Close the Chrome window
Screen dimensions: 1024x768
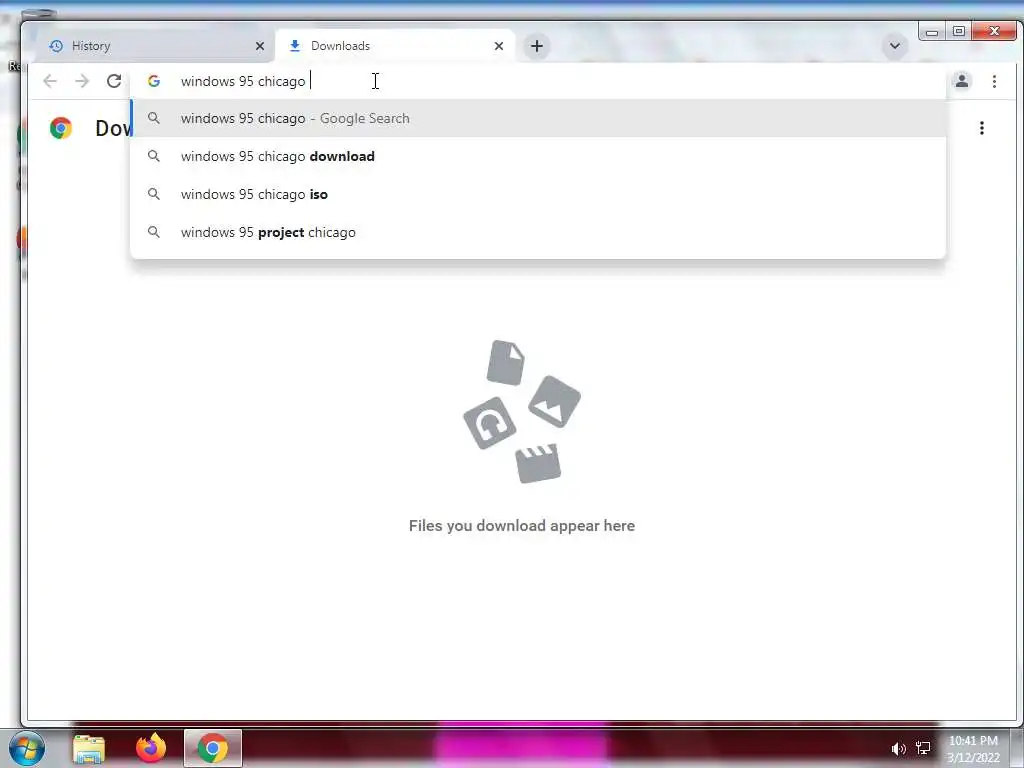click(x=994, y=31)
